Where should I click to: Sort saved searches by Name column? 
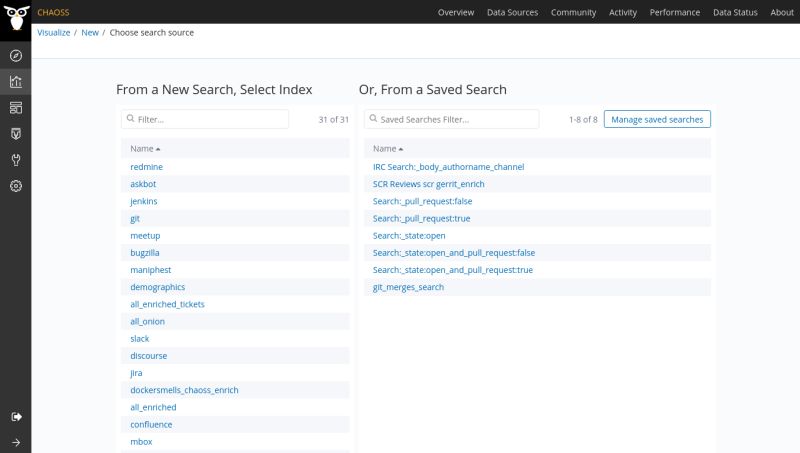coord(387,148)
